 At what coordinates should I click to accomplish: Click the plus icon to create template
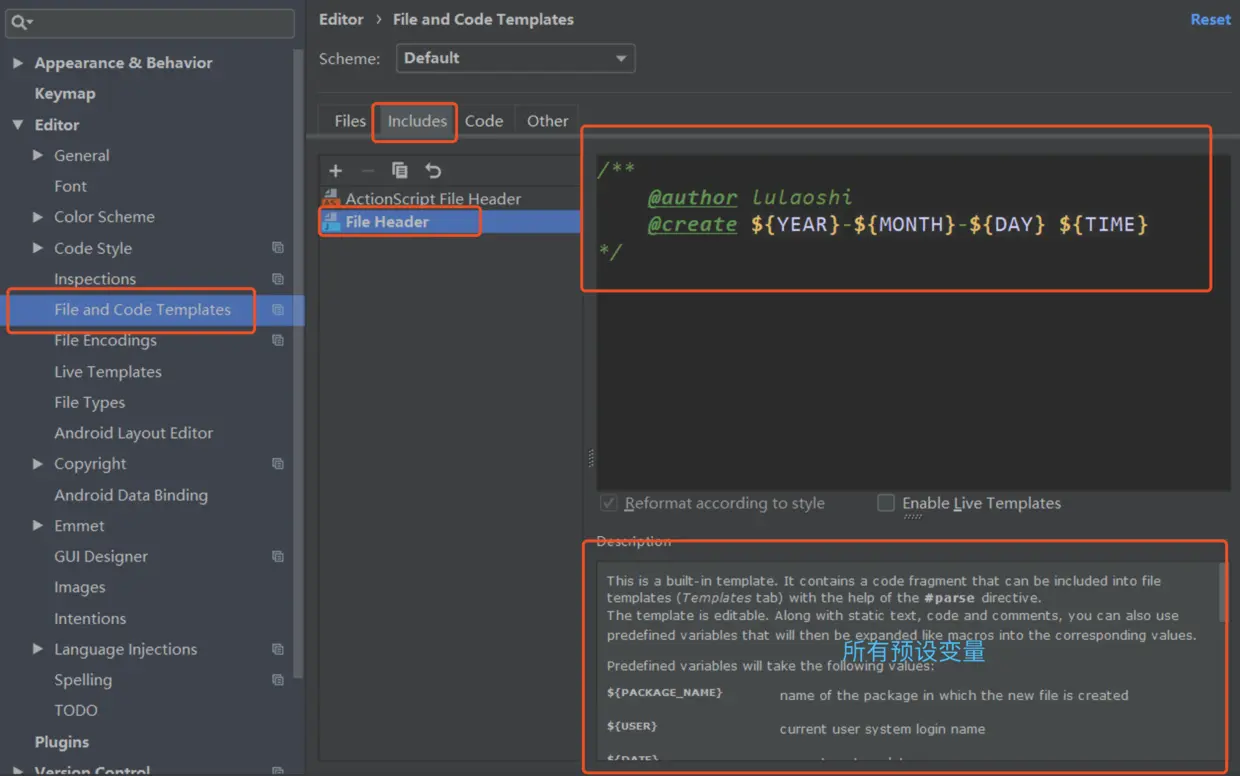point(336,171)
